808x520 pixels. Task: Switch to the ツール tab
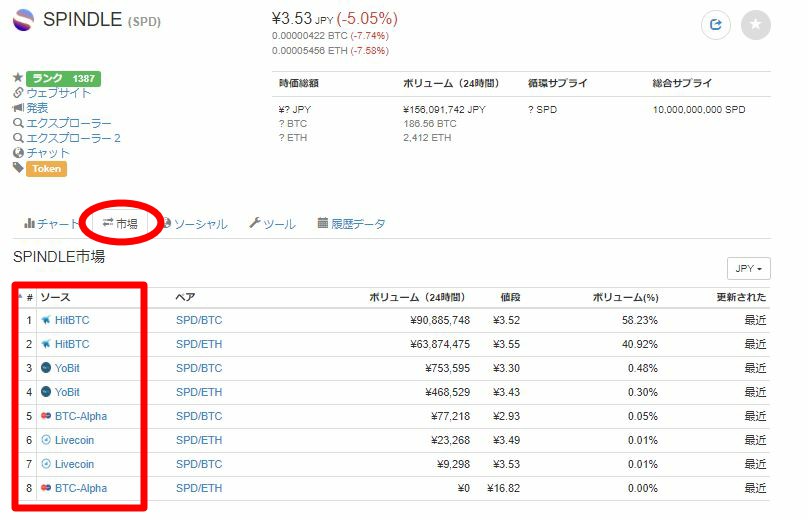click(273, 224)
